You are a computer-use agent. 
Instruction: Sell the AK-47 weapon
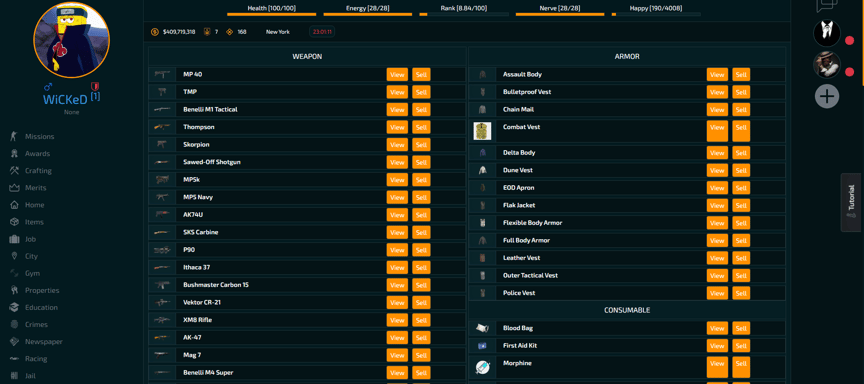[x=422, y=338]
